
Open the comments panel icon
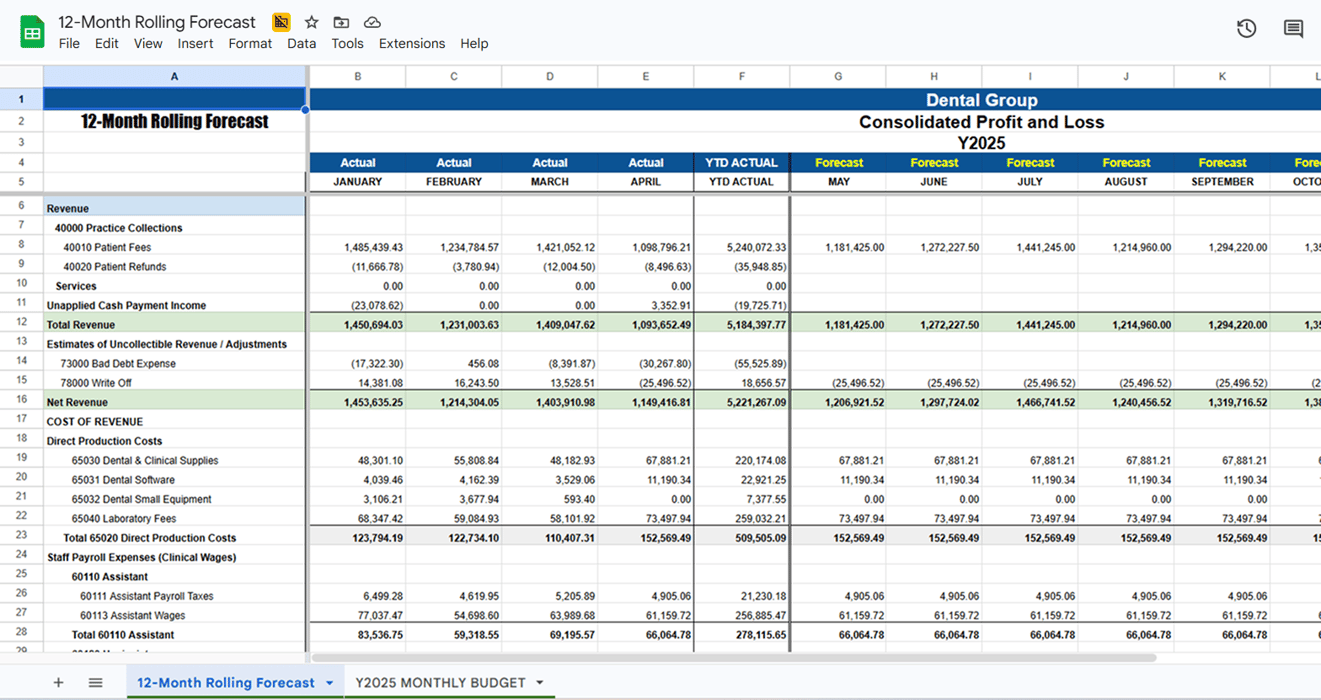pyautogui.click(x=1293, y=29)
